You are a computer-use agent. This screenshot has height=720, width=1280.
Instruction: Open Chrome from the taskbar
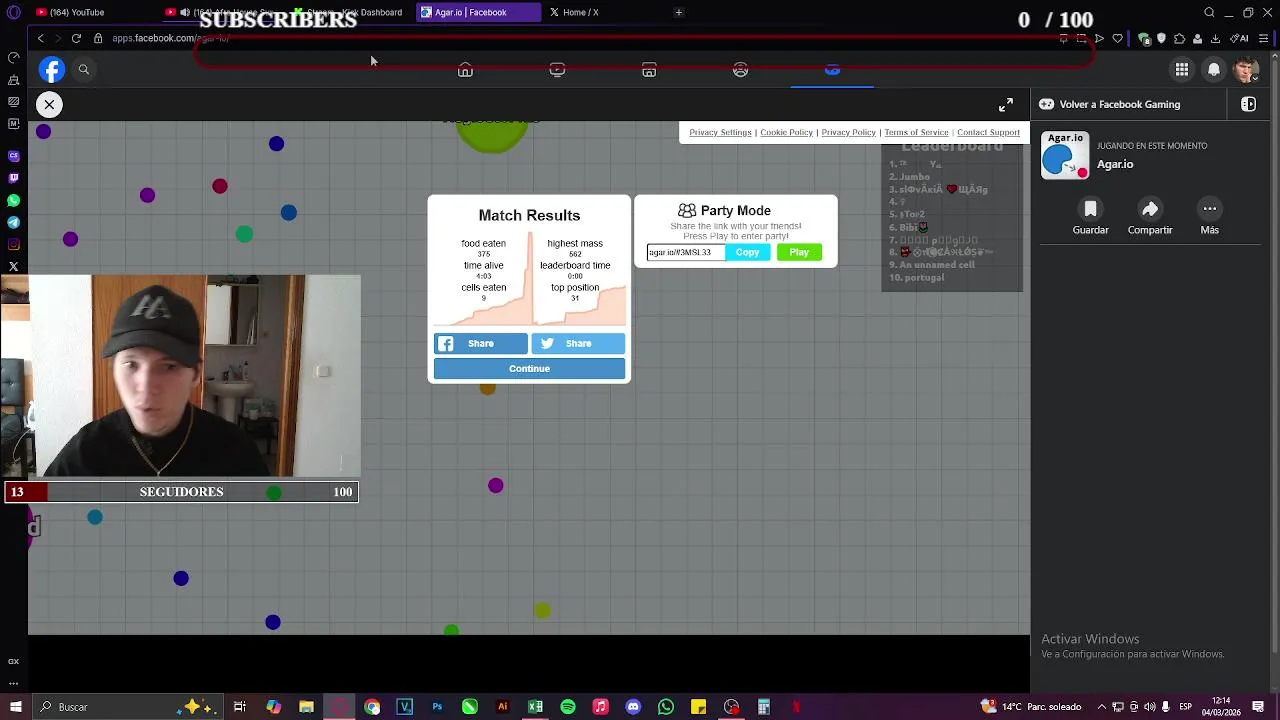(372, 707)
